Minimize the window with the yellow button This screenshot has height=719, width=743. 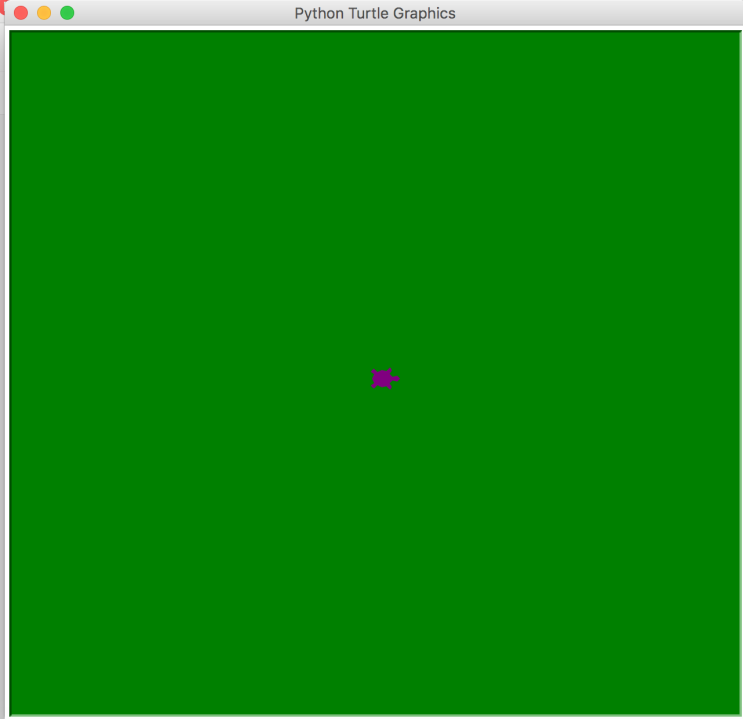tap(44, 13)
